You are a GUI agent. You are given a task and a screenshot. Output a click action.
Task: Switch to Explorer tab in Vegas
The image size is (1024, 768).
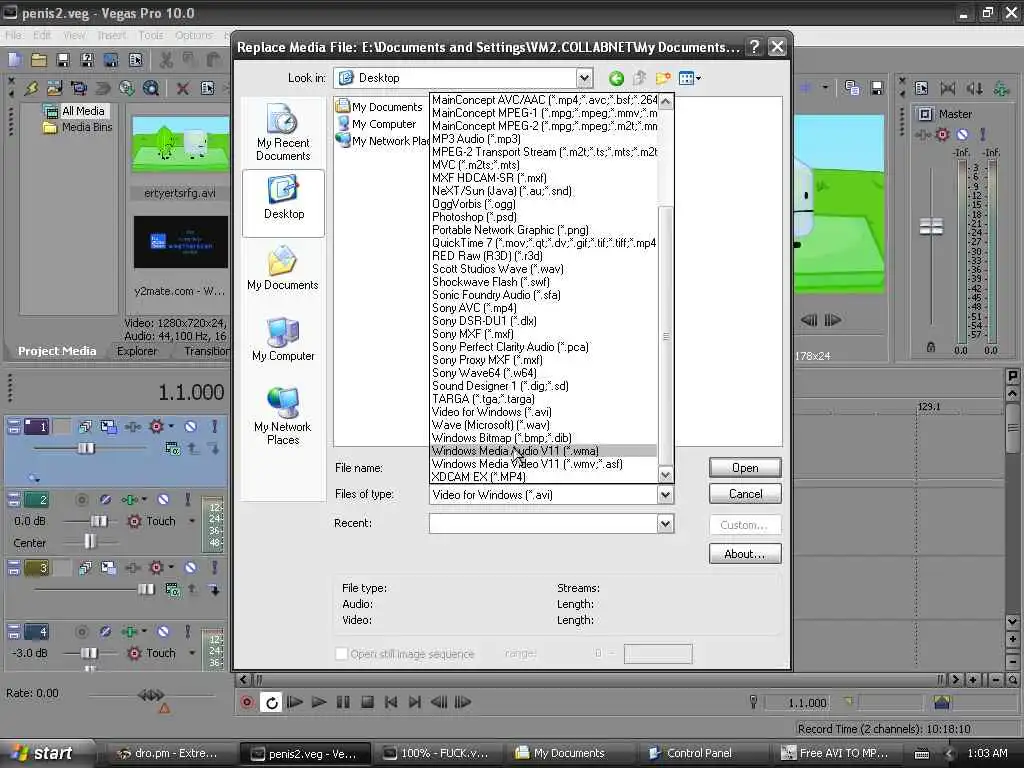(x=137, y=351)
